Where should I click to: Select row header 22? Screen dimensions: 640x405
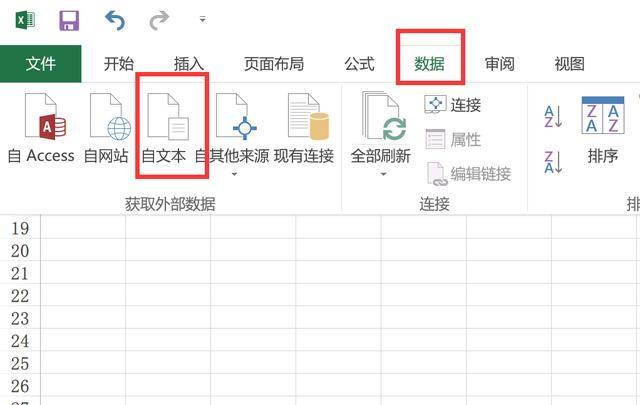pos(20,296)
